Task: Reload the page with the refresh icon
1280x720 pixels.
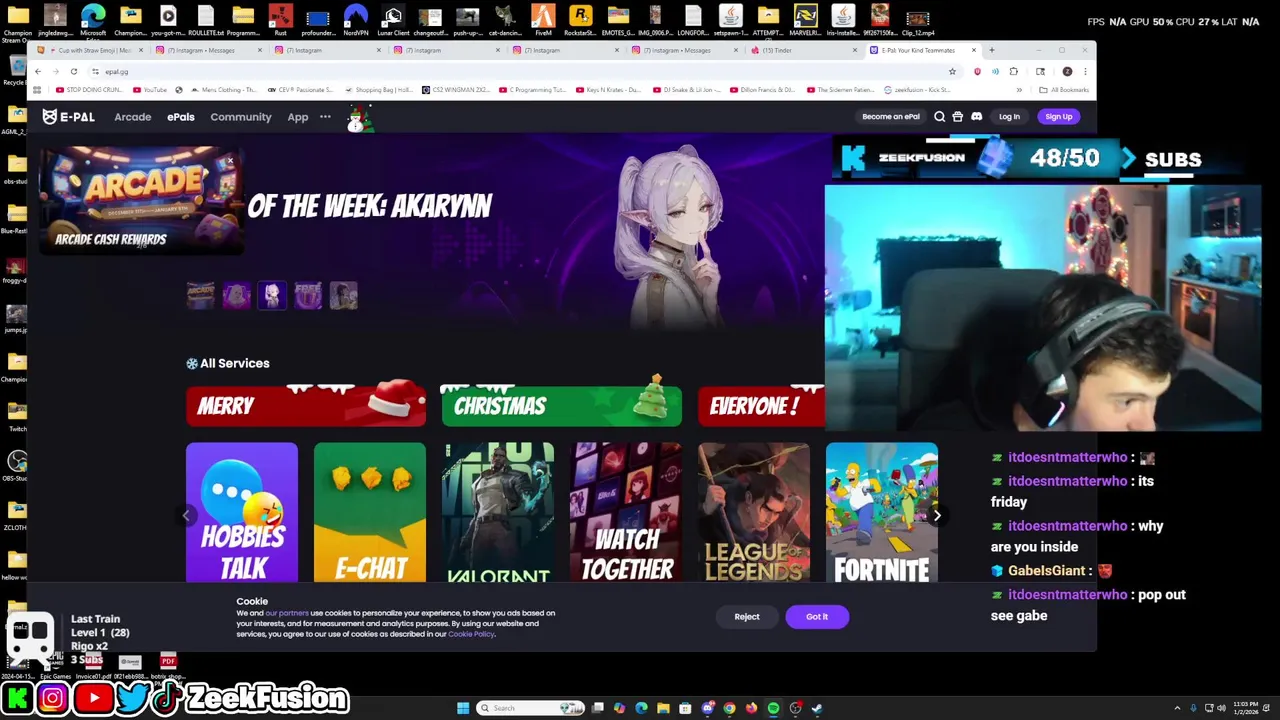Action: (x=73, y=72)
